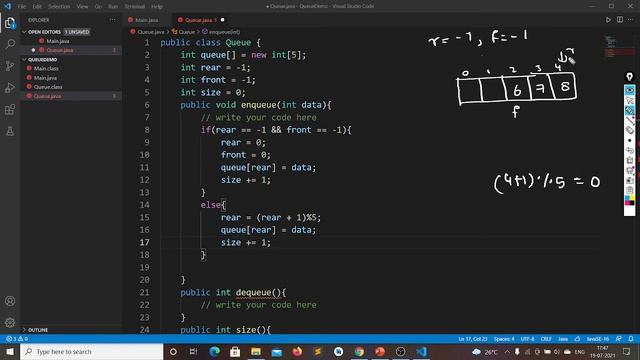Open editor More Actions ellipsis
Image resolution: width=640 pixels, height=360 pixels.
coord(631,20)
